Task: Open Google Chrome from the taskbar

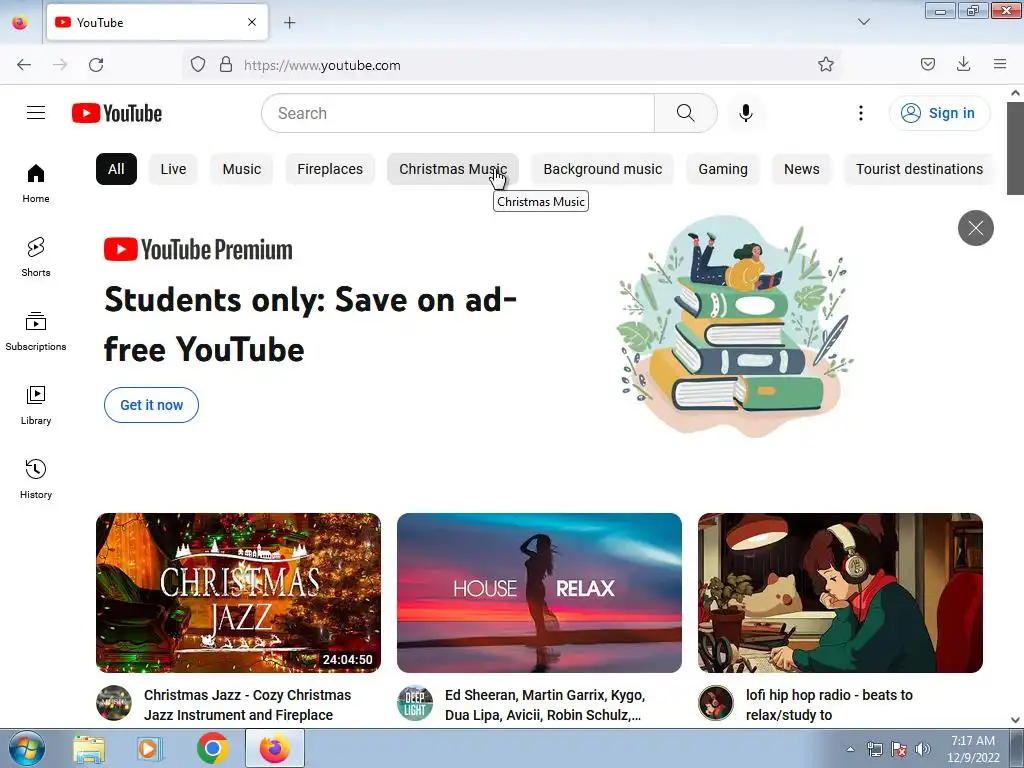Action: 212,748
